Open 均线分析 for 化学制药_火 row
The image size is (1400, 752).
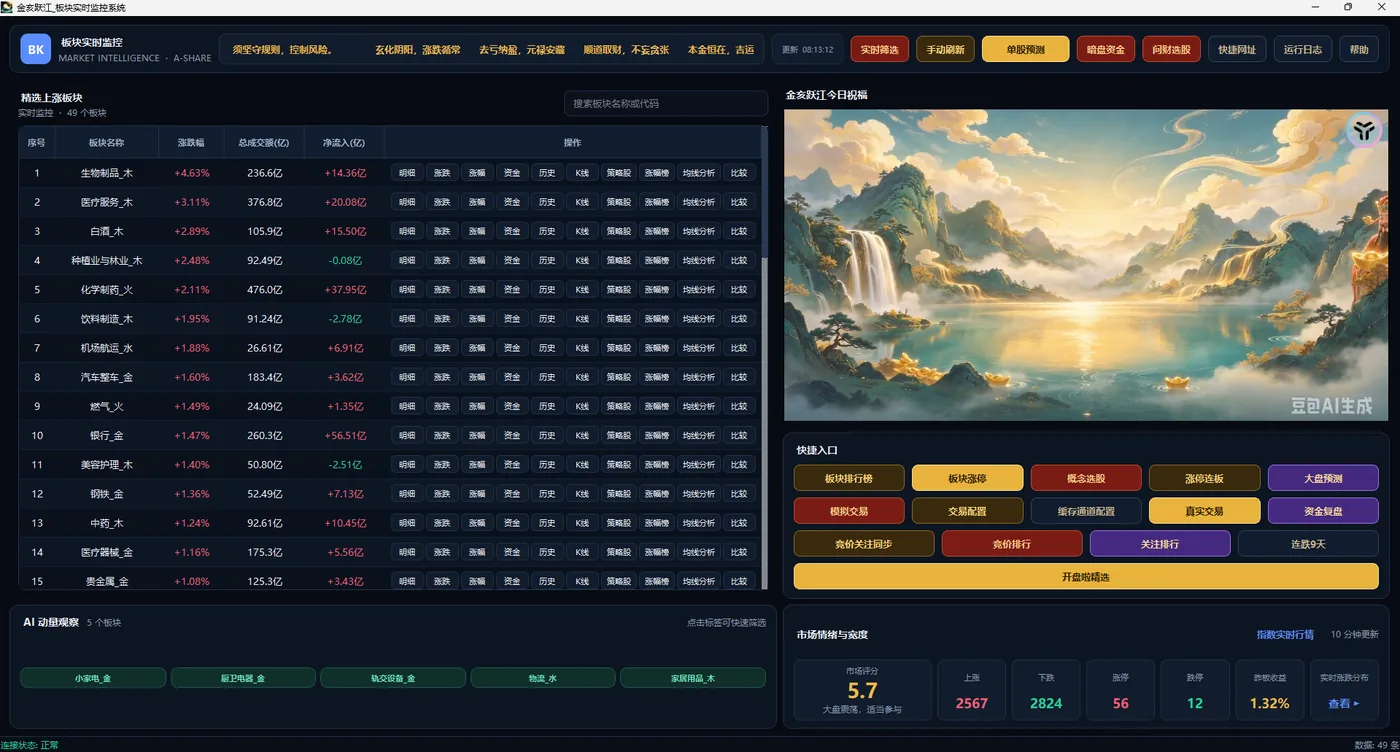click(x=699, y=289)
